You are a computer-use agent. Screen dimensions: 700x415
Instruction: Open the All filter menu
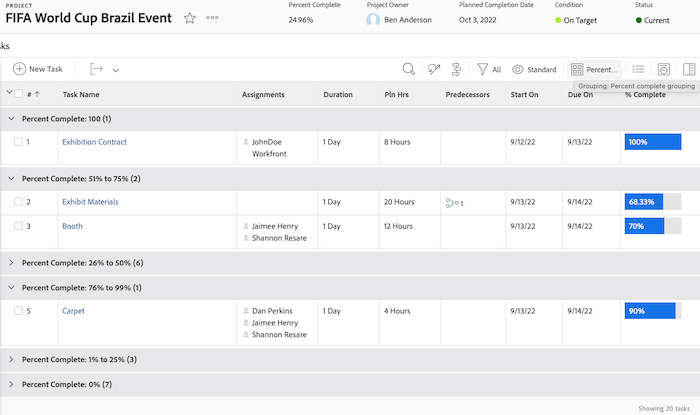click(489, 69)
